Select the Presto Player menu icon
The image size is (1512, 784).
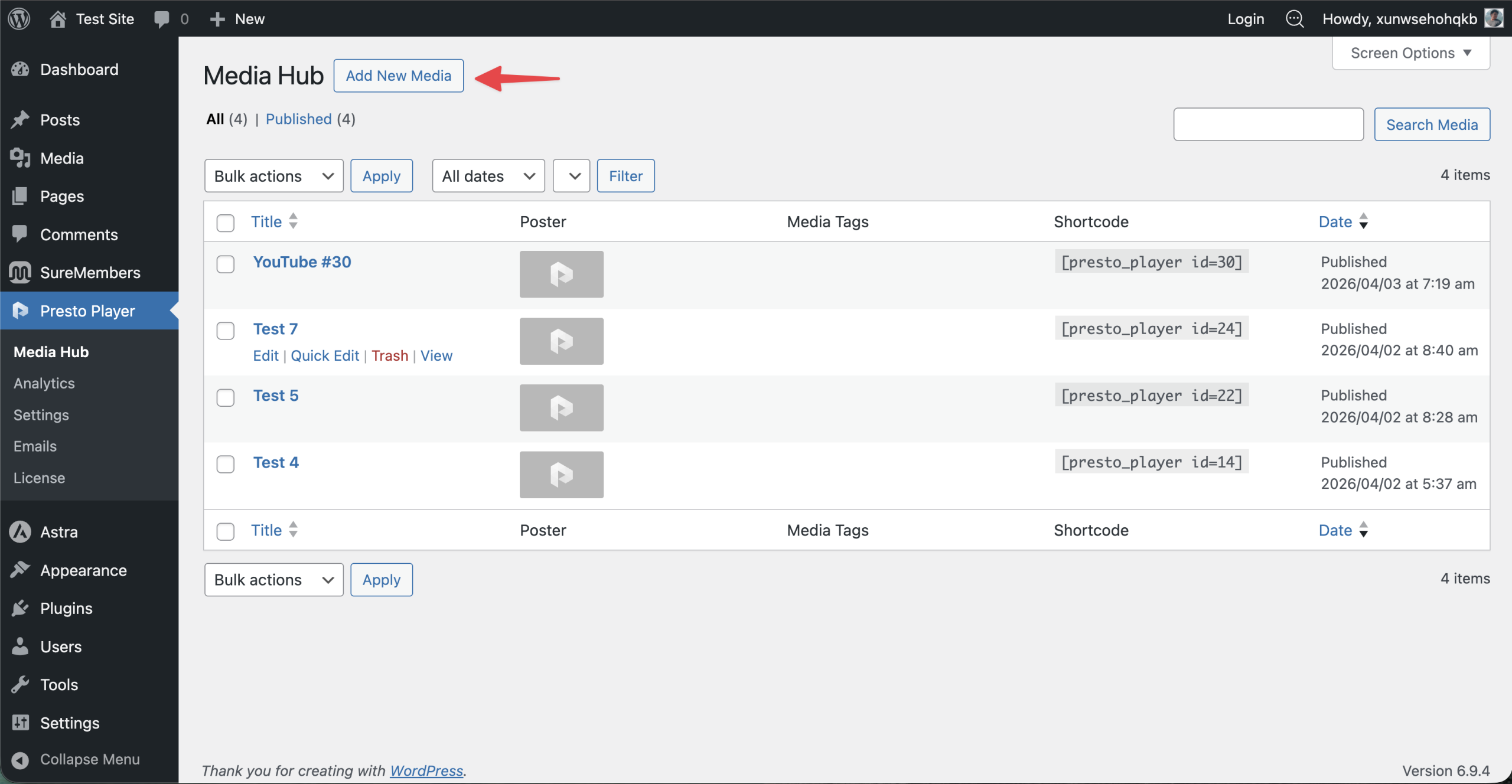(x=19, y=311)
